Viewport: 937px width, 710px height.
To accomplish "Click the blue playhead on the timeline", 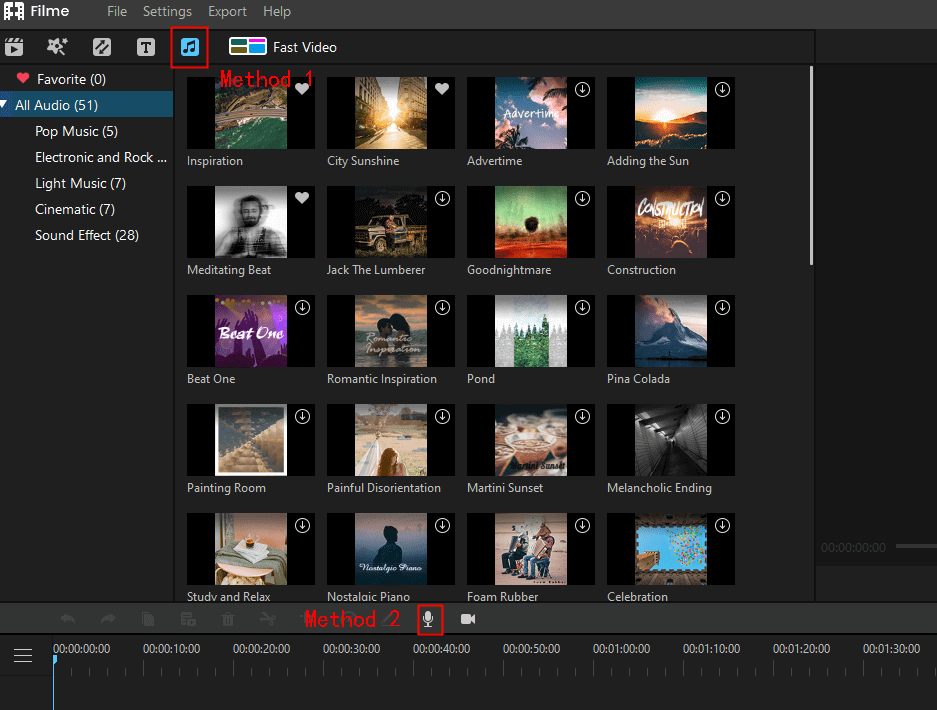I will (54, 660).
